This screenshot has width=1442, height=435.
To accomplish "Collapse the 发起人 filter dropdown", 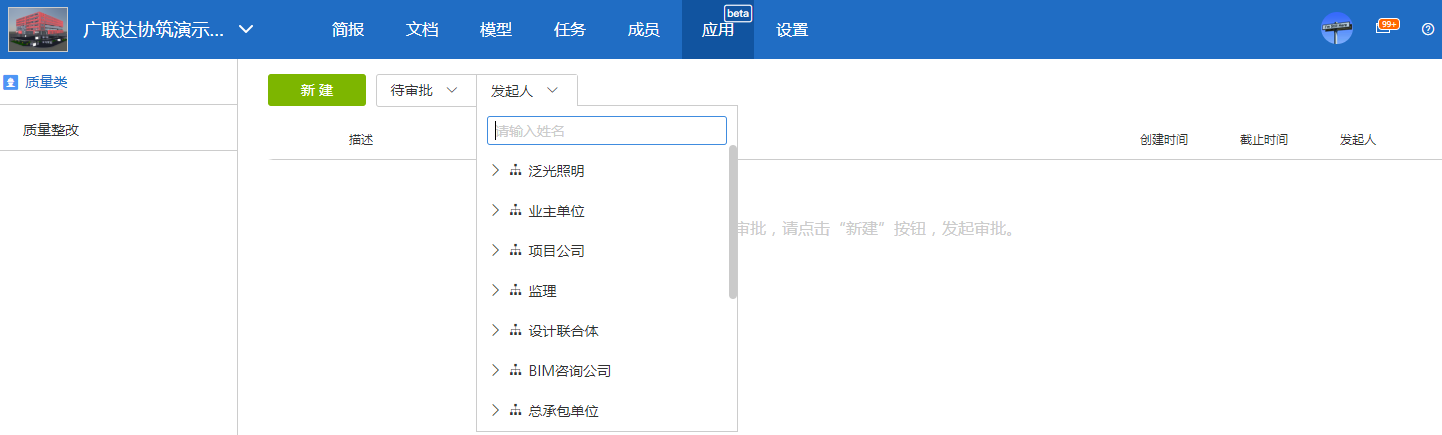I will [x=526, y=90].
